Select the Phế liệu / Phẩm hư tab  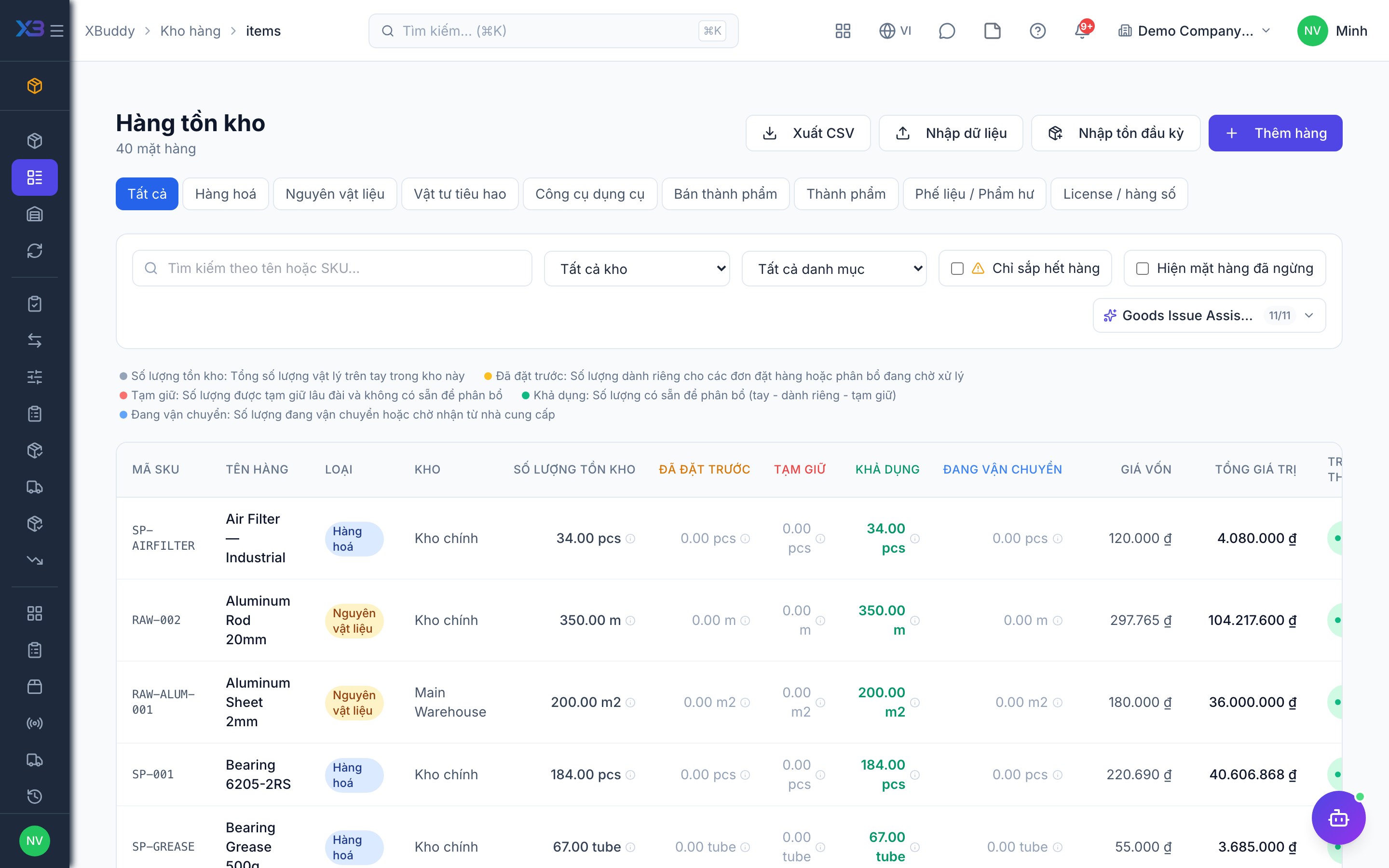[975, 194]
